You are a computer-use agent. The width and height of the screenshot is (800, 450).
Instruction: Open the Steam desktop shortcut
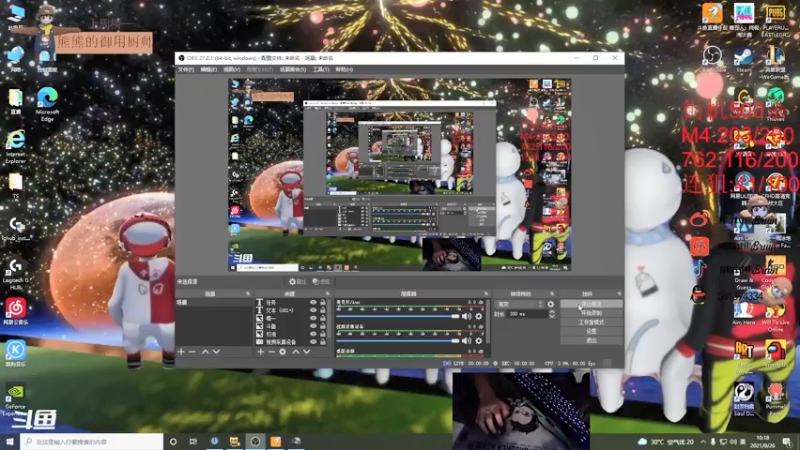pyautogui.click(x=743, y=60)
